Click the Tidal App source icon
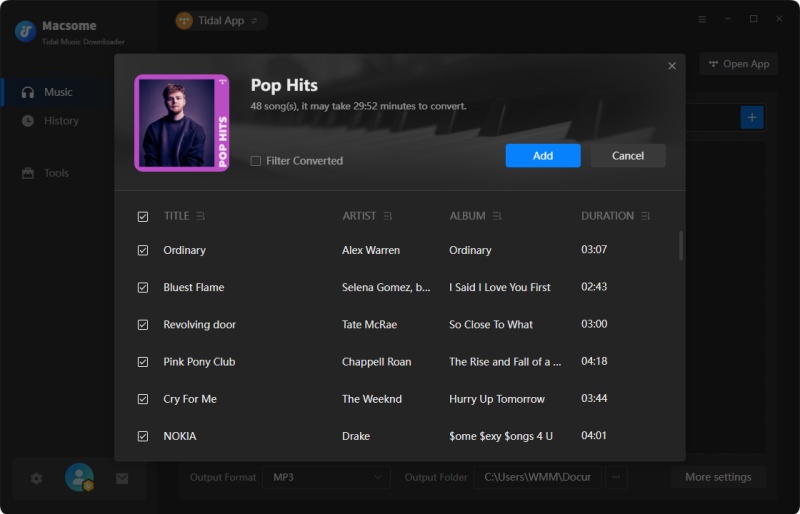The width and height of the screenshot is (800, 514). [x=184, y=21]
